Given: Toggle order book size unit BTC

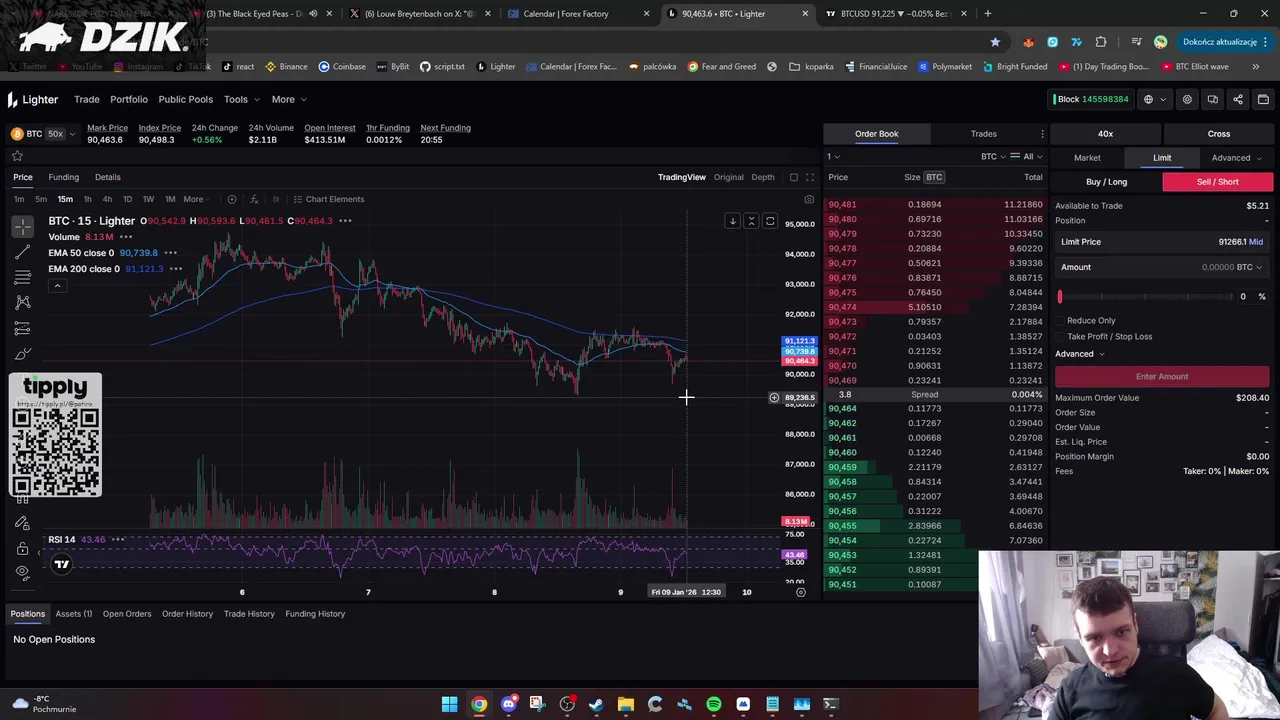Looking at the screenshot, I should pyautogui.click(x=934, y=177).
